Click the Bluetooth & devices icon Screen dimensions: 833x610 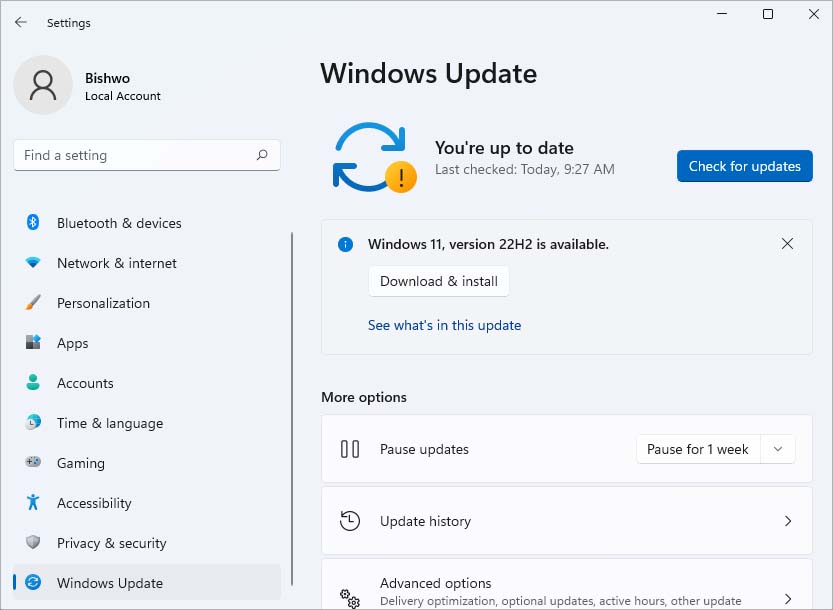pyautogui.click(x=33, y=223)
